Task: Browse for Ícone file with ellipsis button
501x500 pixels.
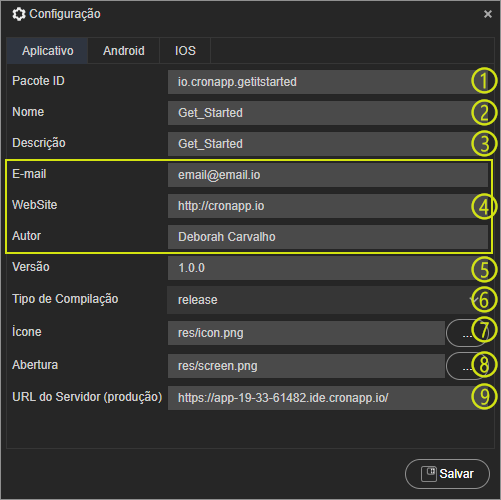Action: coord(467,333)
